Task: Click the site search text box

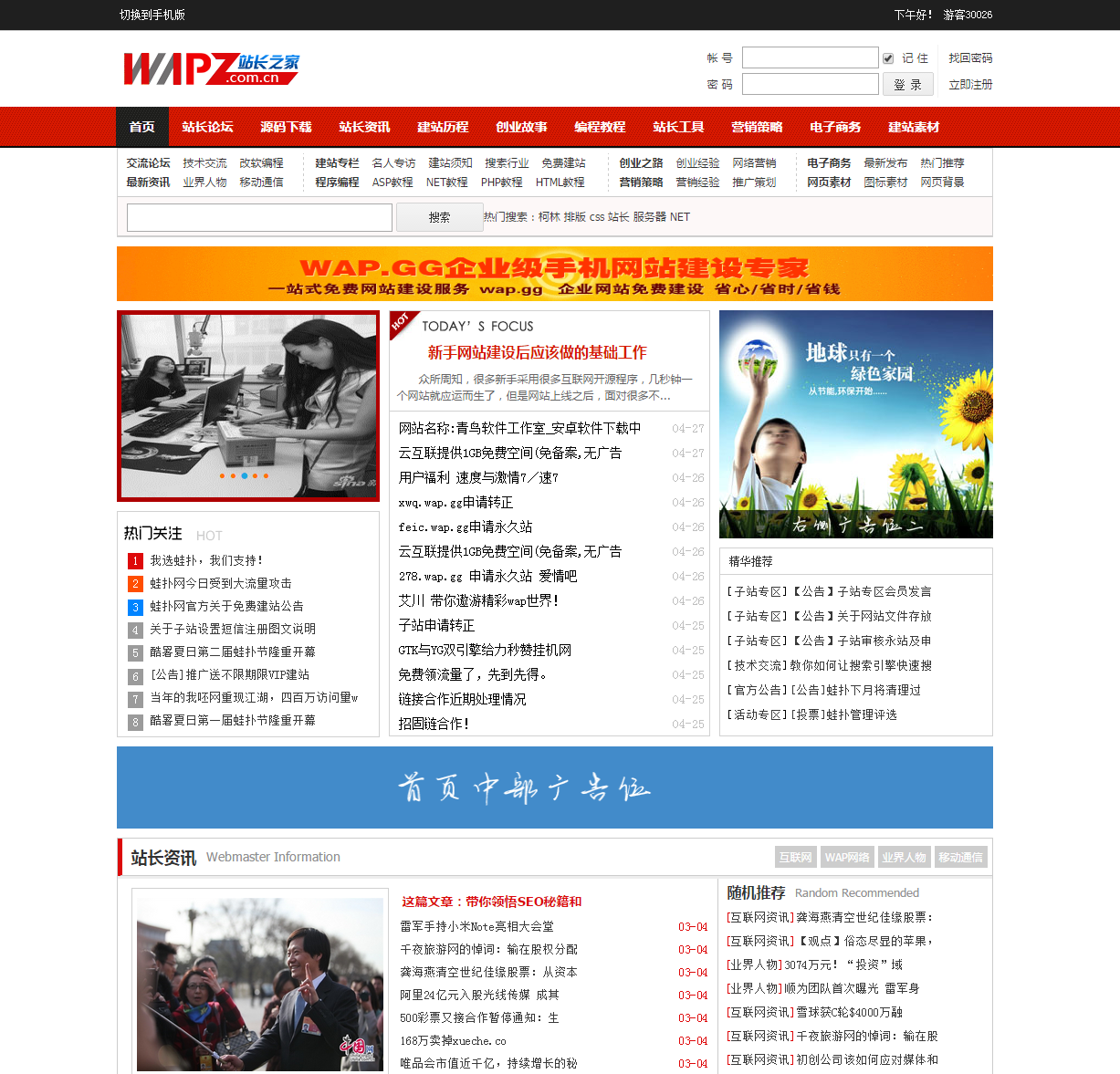Action: click(259, 217)
